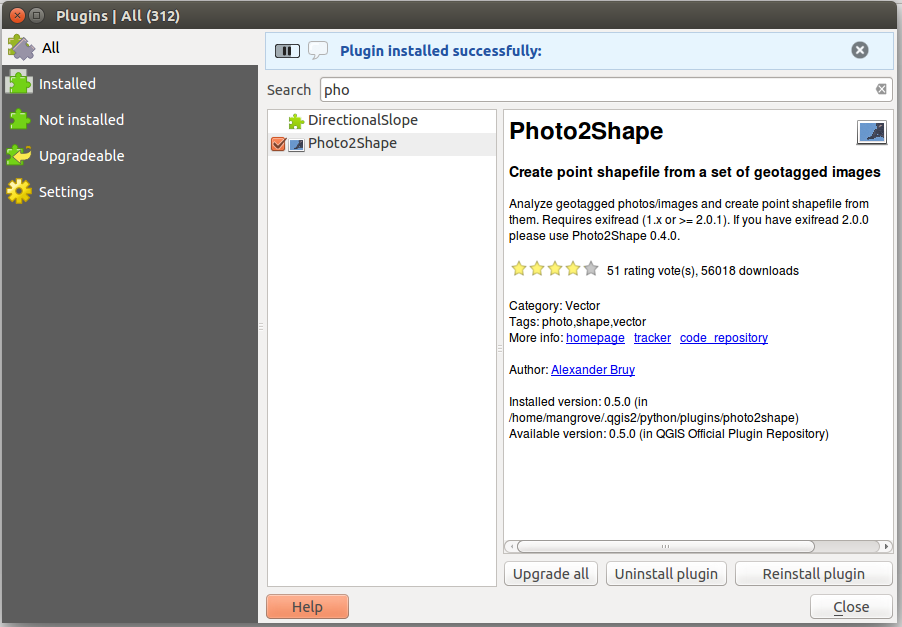Clear the search field text
Viewport: 902px width, 627px height.
point(881,89)
